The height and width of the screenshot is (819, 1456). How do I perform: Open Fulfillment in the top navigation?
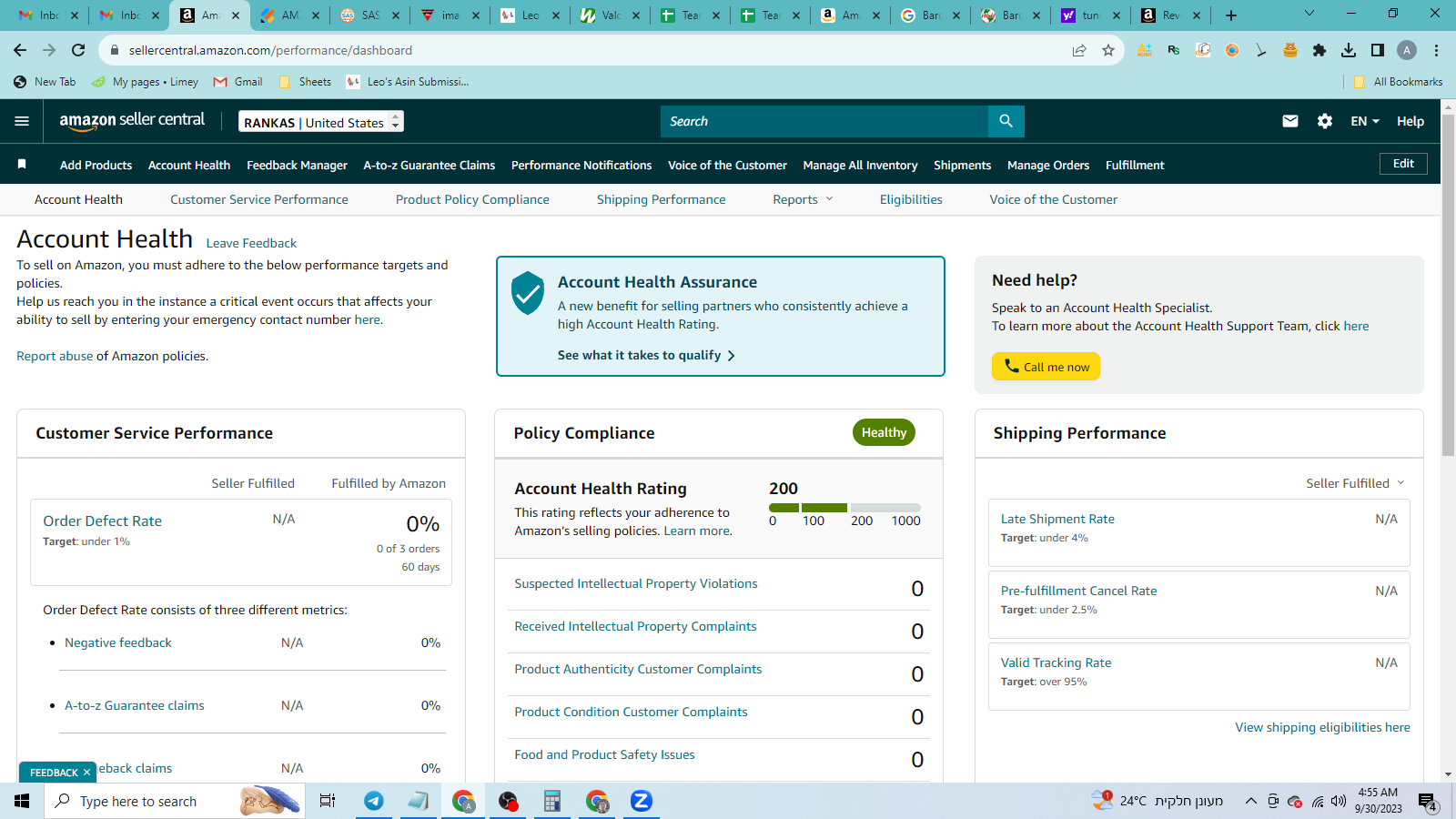(x=1135, y=165)
